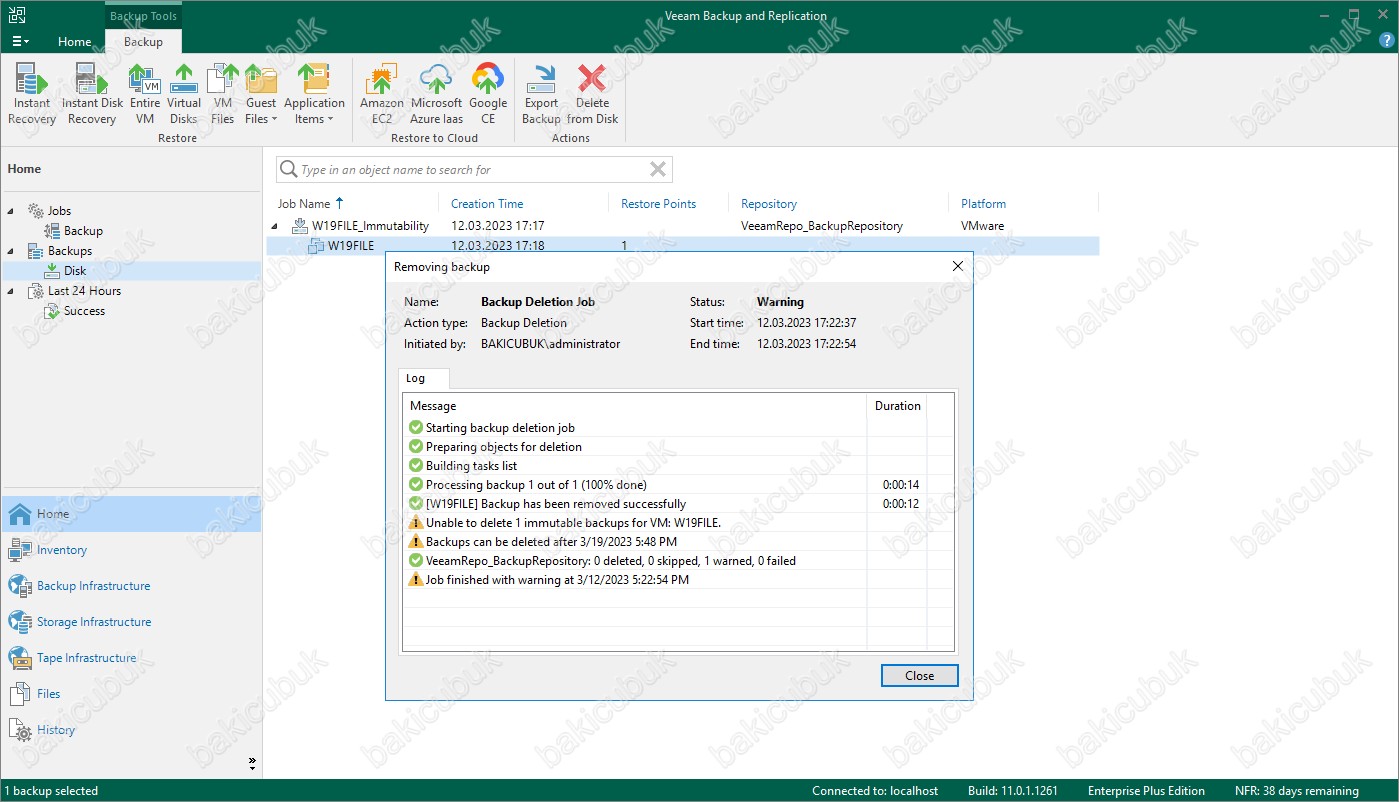Click the search object name field
The image size is (1399, 802).
tap(474, 170)
